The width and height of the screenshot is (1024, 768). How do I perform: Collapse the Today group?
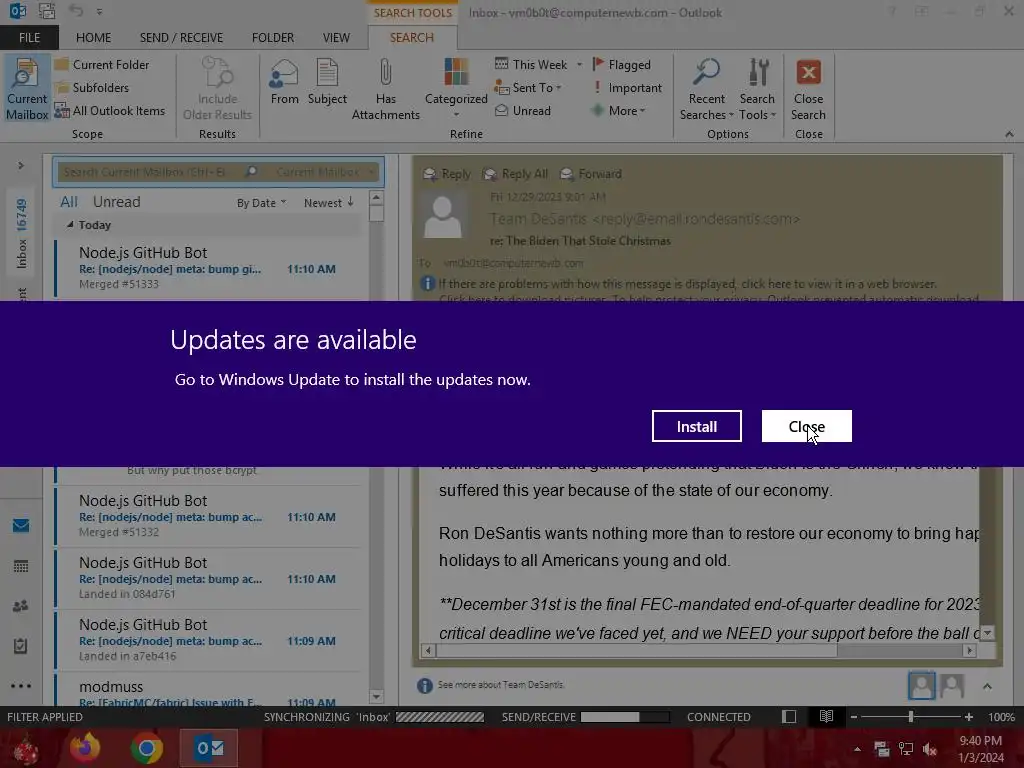pyautogui.click(x=70, y=225)
